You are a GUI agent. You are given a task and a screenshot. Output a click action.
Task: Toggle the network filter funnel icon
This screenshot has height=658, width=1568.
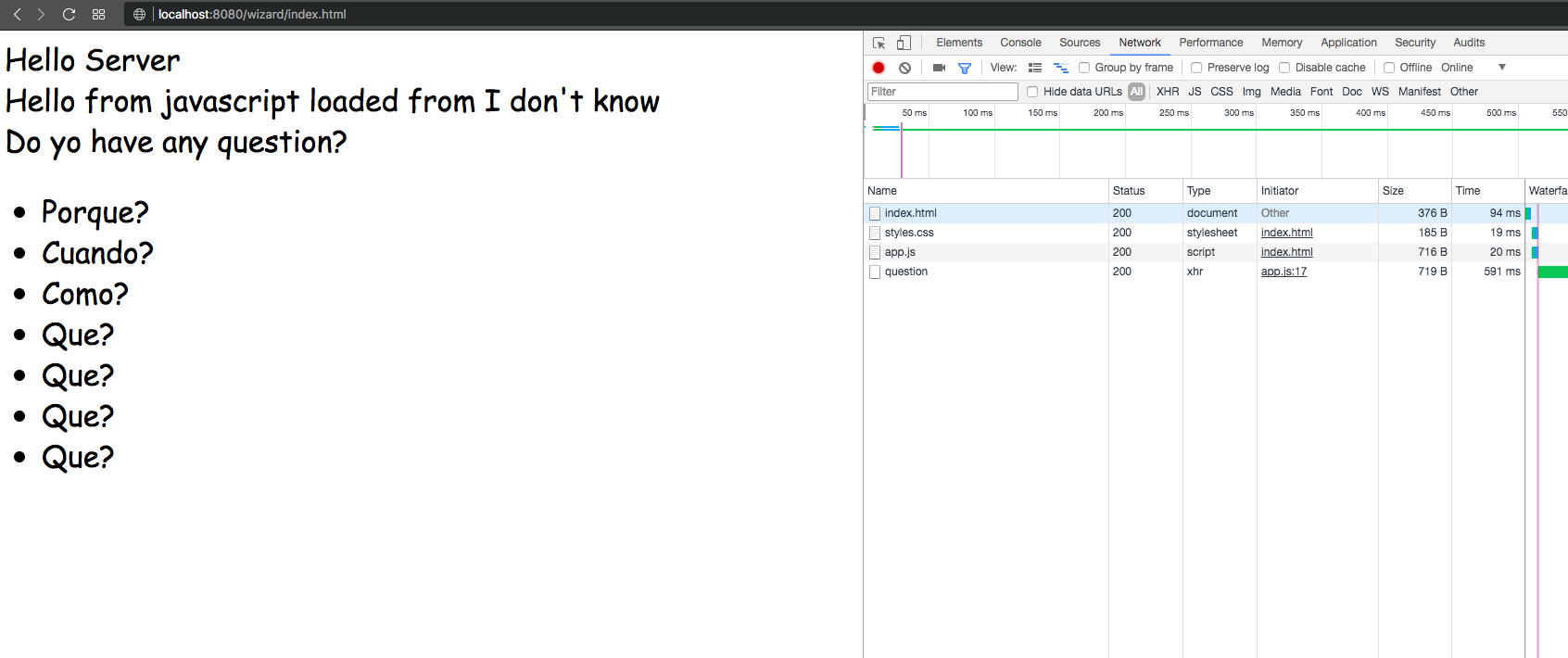coord(965,68)
